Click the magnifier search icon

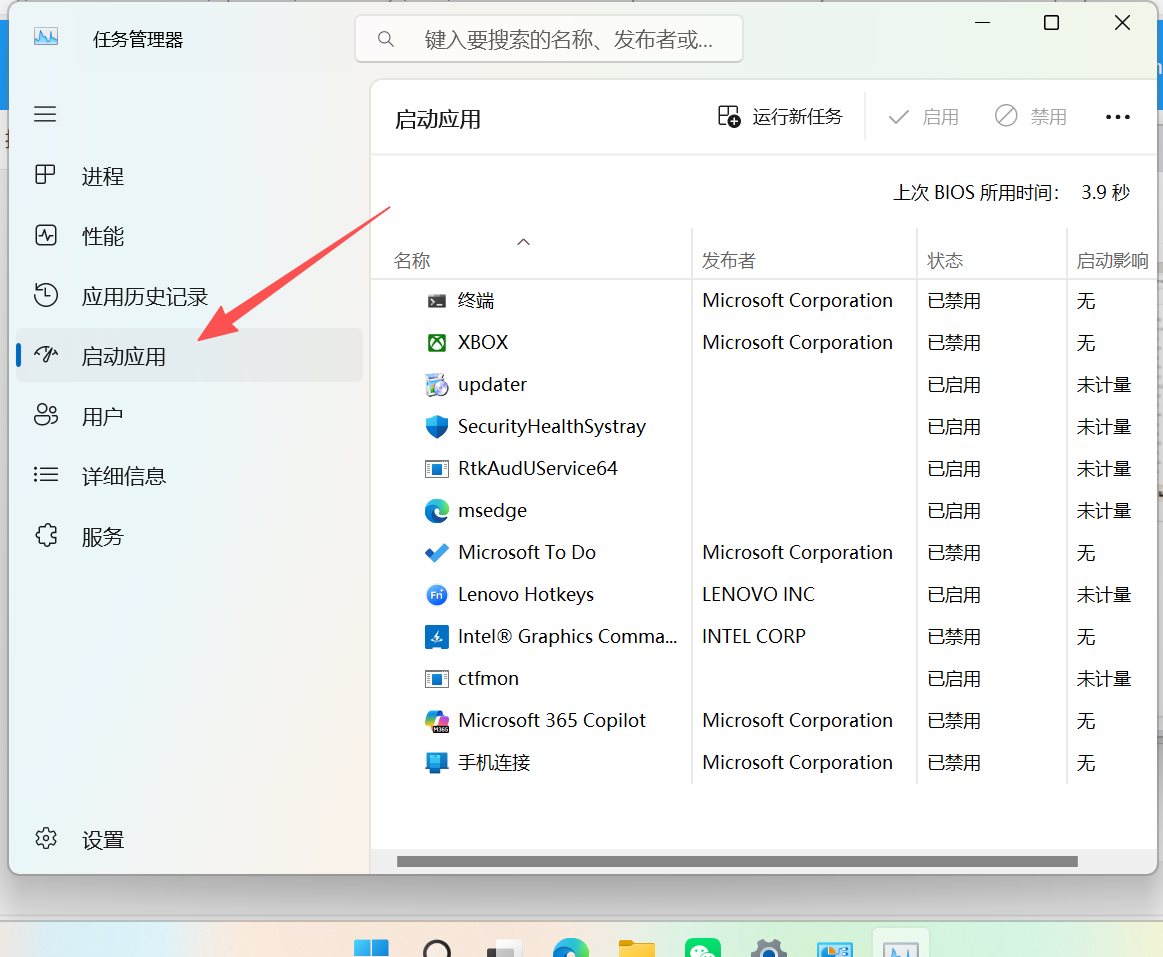point(386,39)
